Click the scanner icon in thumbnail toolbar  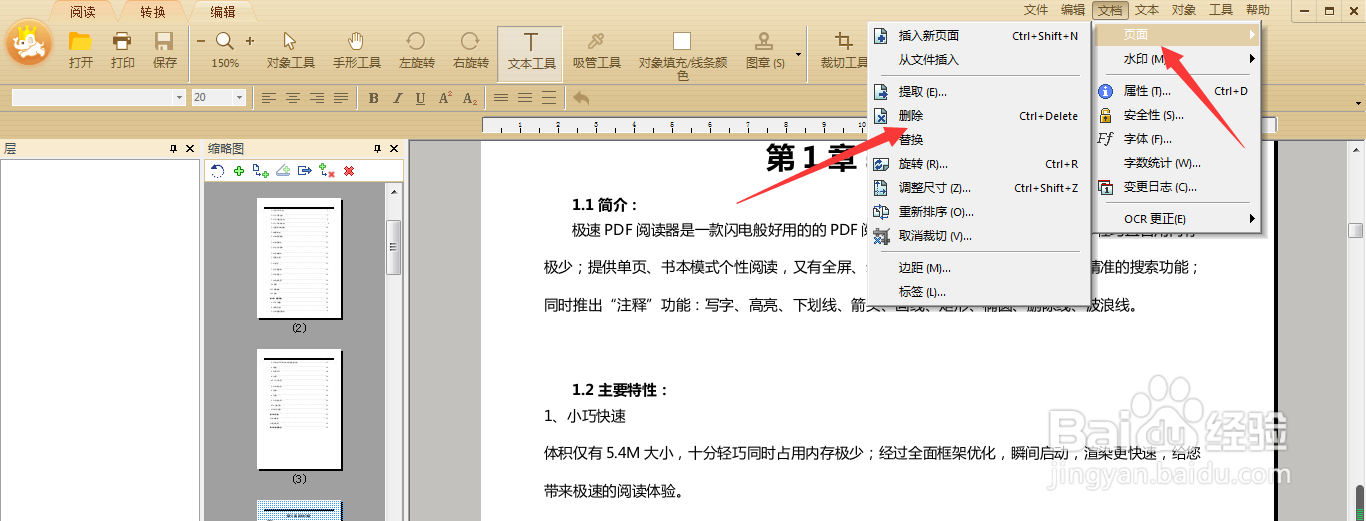(283, 171)
